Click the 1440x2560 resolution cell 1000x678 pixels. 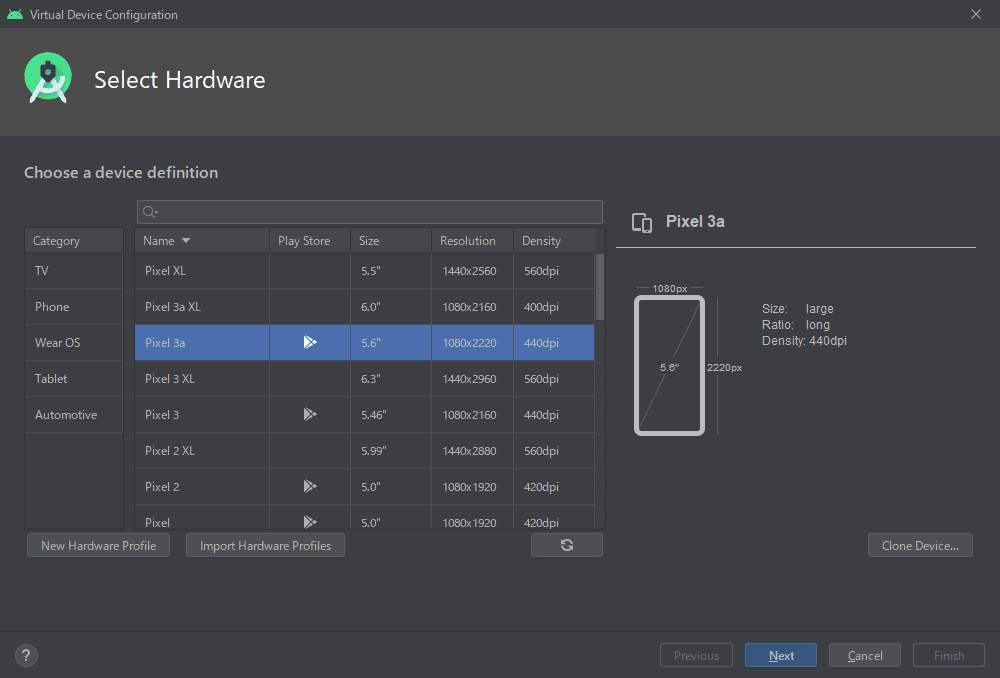[x=473, y=270]
